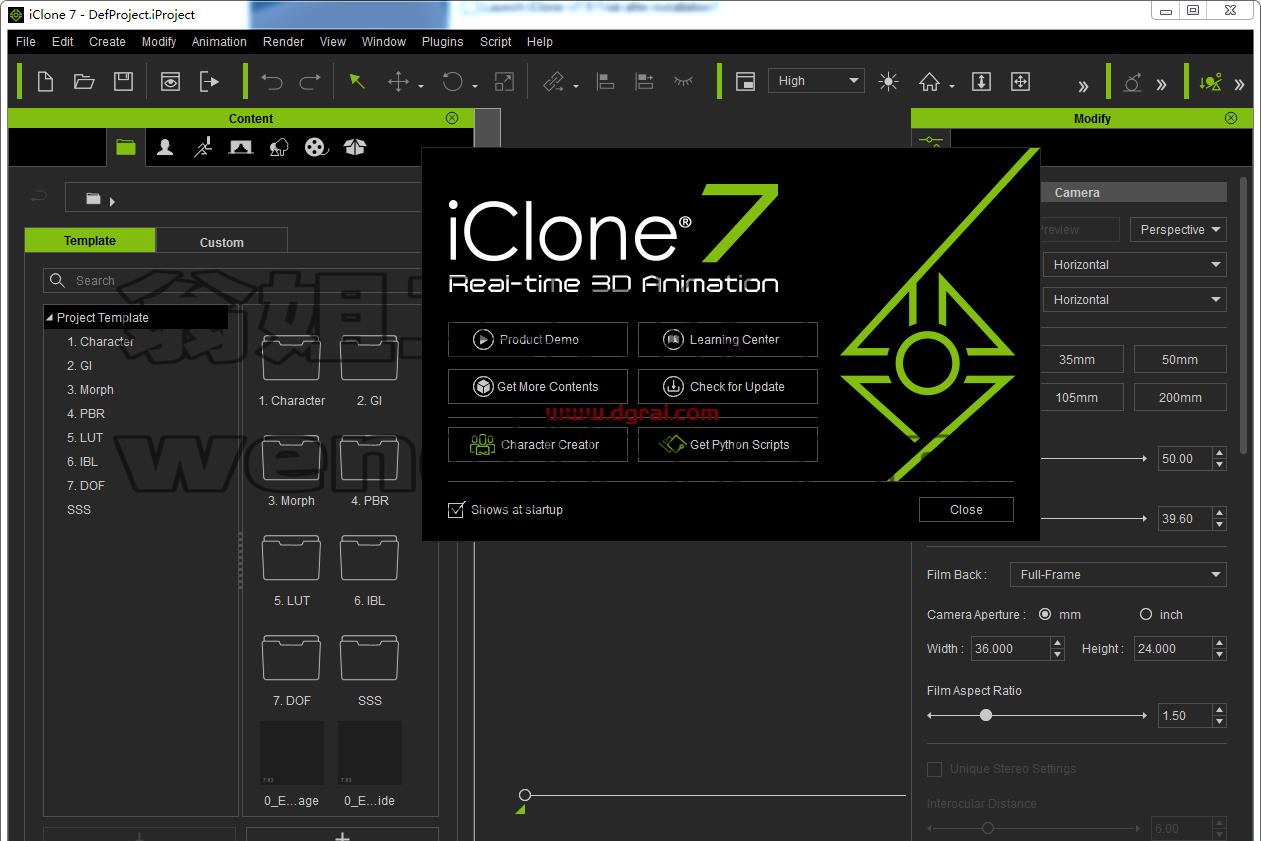Click the vertical arrows camera icon
This screenshot has width=1261, height=841.
(981, 82)
